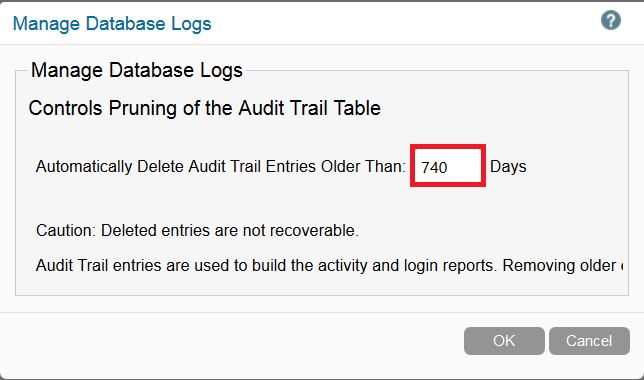Click the Caution: Deleted entries warning text
This screenshot has height=380, width=644.
[197, 230]
